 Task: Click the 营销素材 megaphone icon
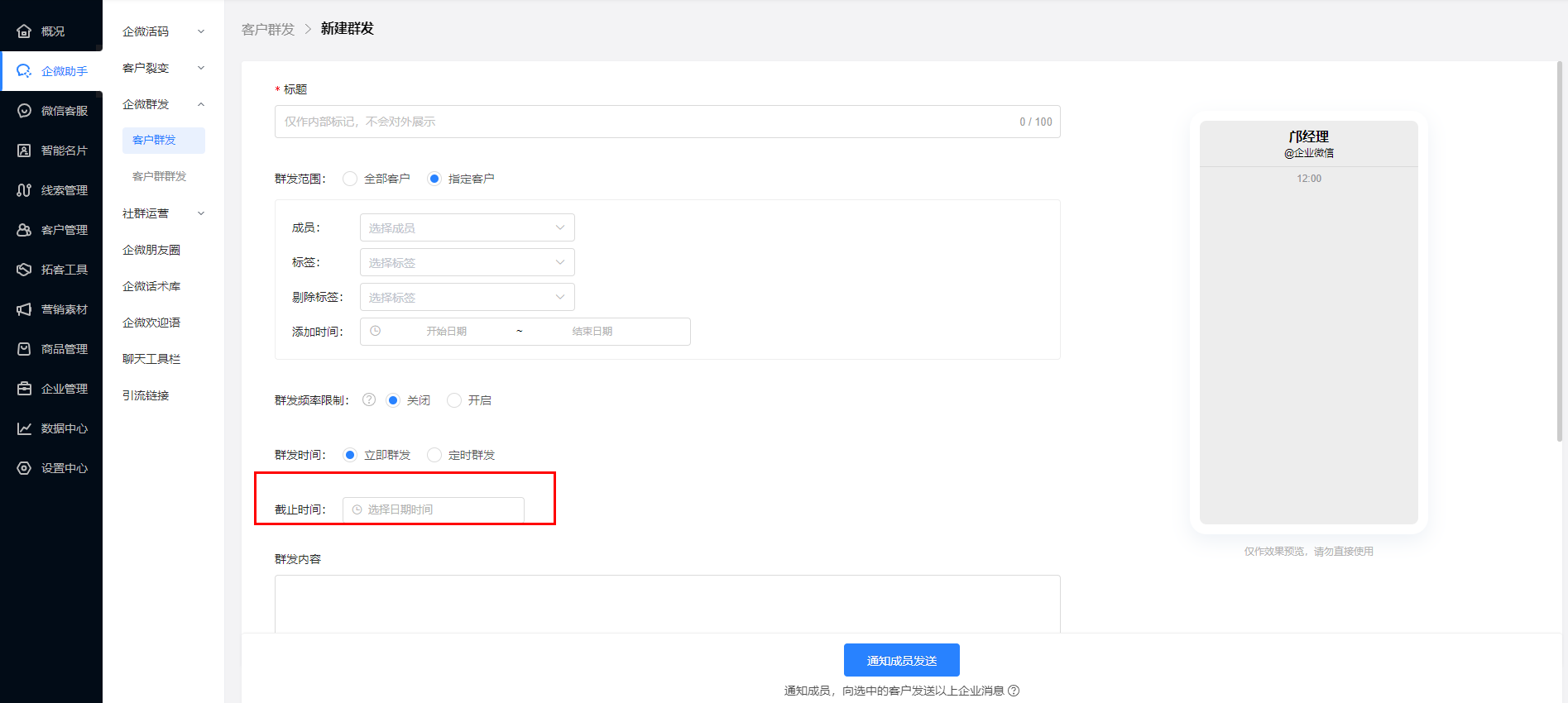point(24,309)
